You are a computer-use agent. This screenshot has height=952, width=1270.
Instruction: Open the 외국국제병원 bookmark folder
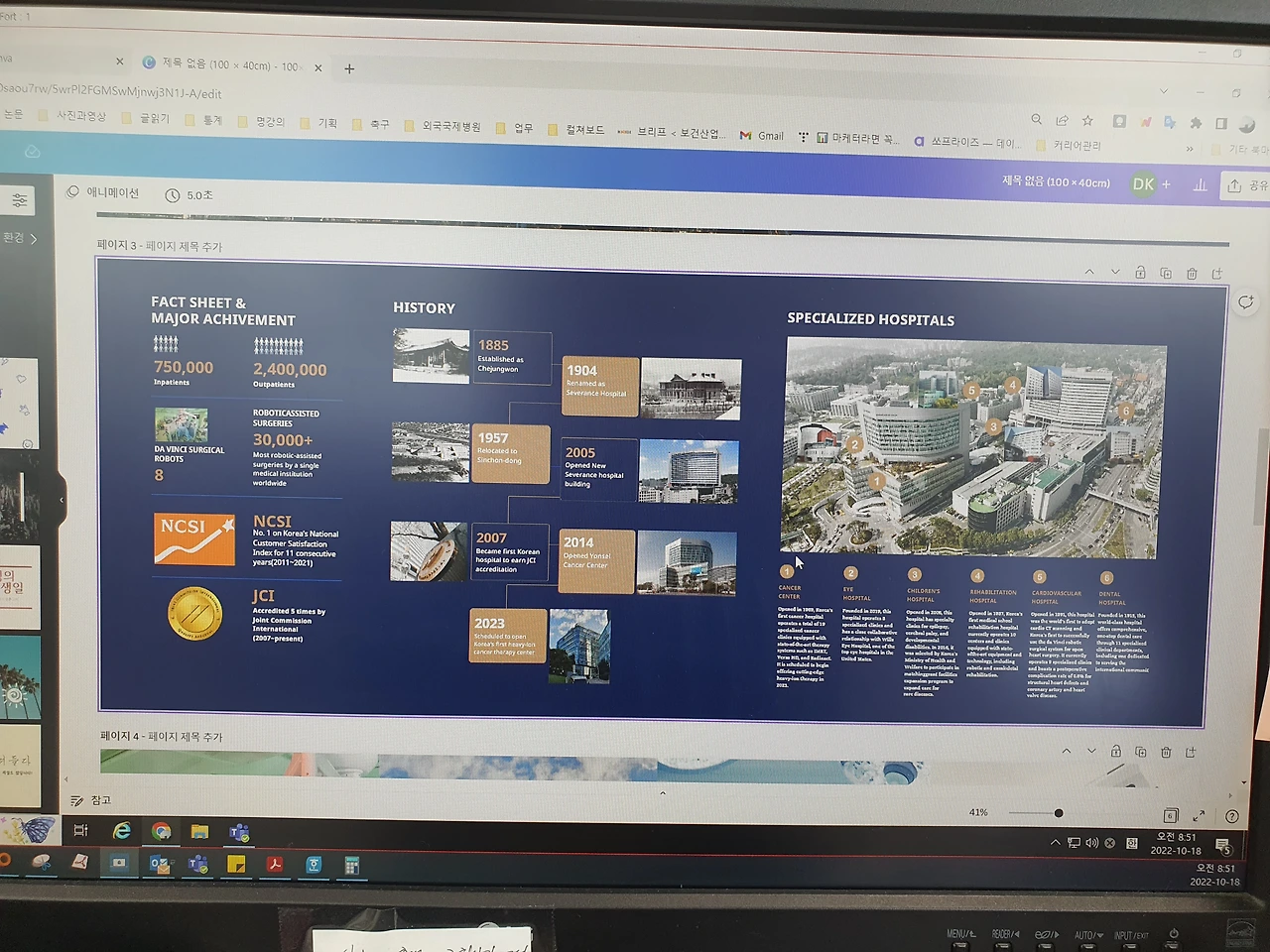click(443, 126)
